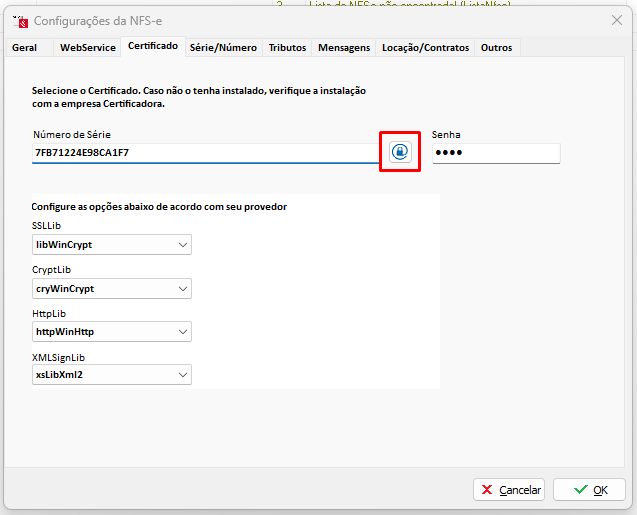
Task: Click the app icon in title bar
Action: pyautogui.click(x=18, y=20)
